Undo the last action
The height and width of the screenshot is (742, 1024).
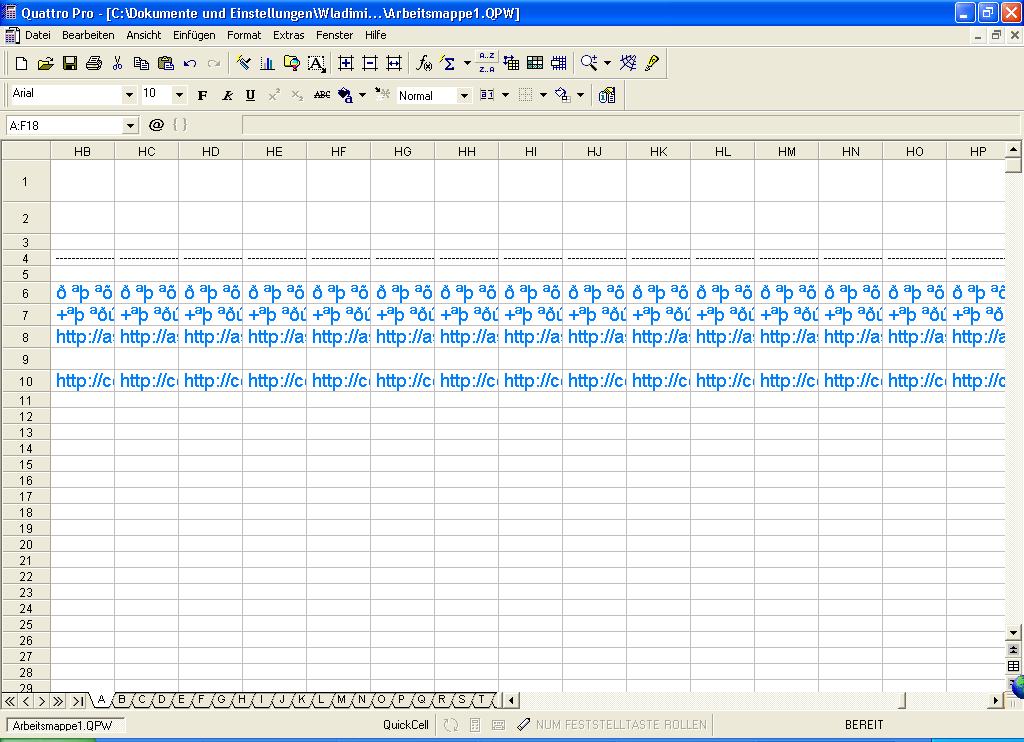point(190,63)
